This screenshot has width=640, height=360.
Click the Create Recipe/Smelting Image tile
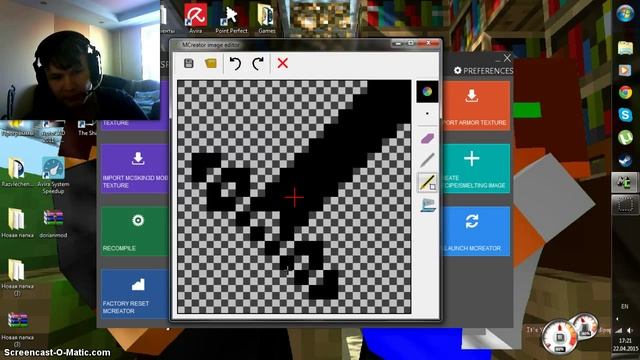point(476,169)
